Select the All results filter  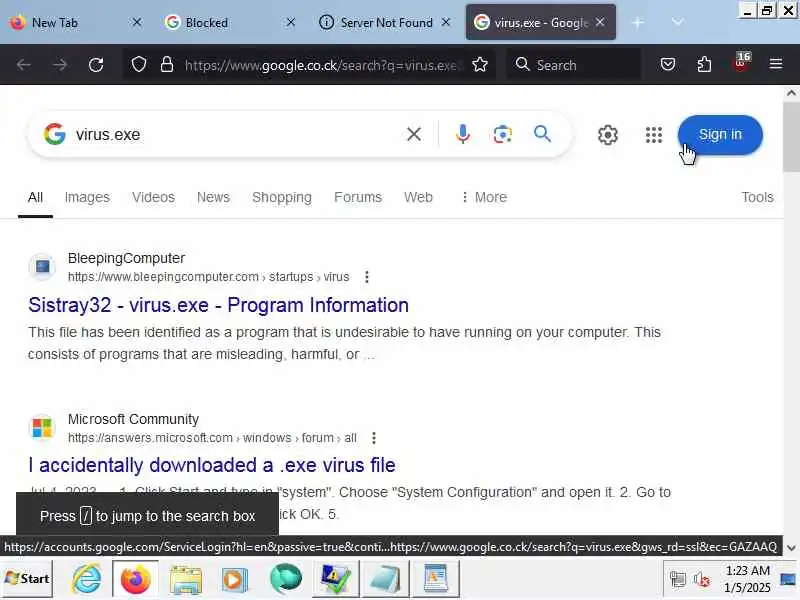[x=35, y=197]
